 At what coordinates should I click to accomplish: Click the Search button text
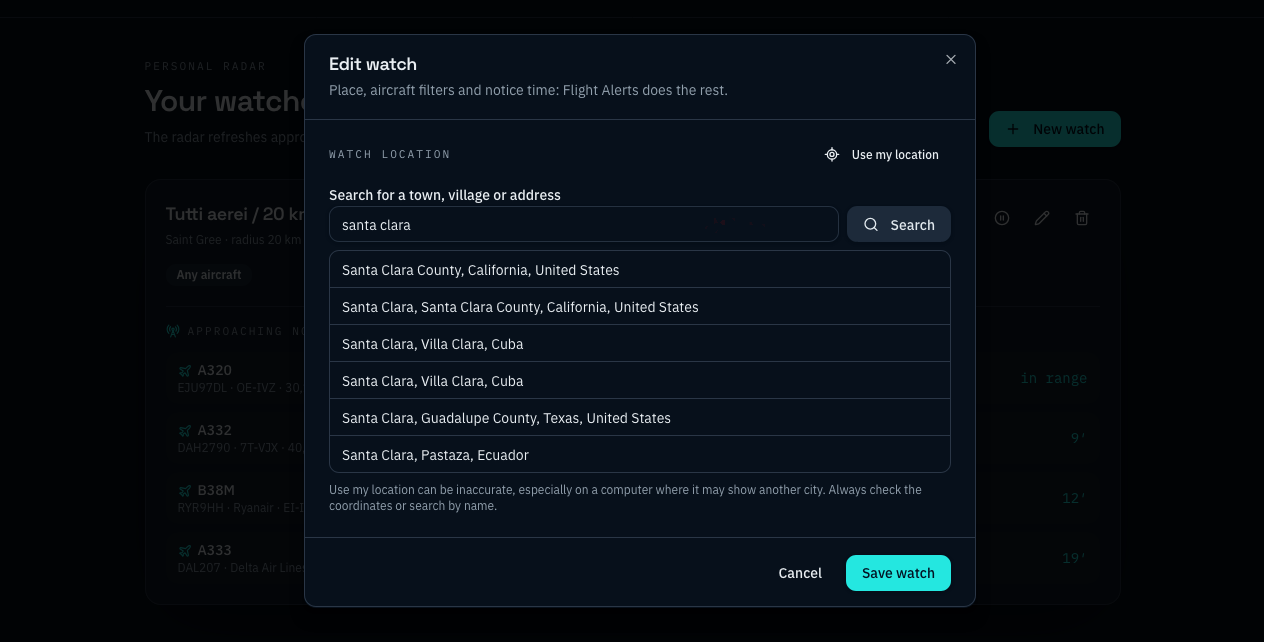click(912, 225)
